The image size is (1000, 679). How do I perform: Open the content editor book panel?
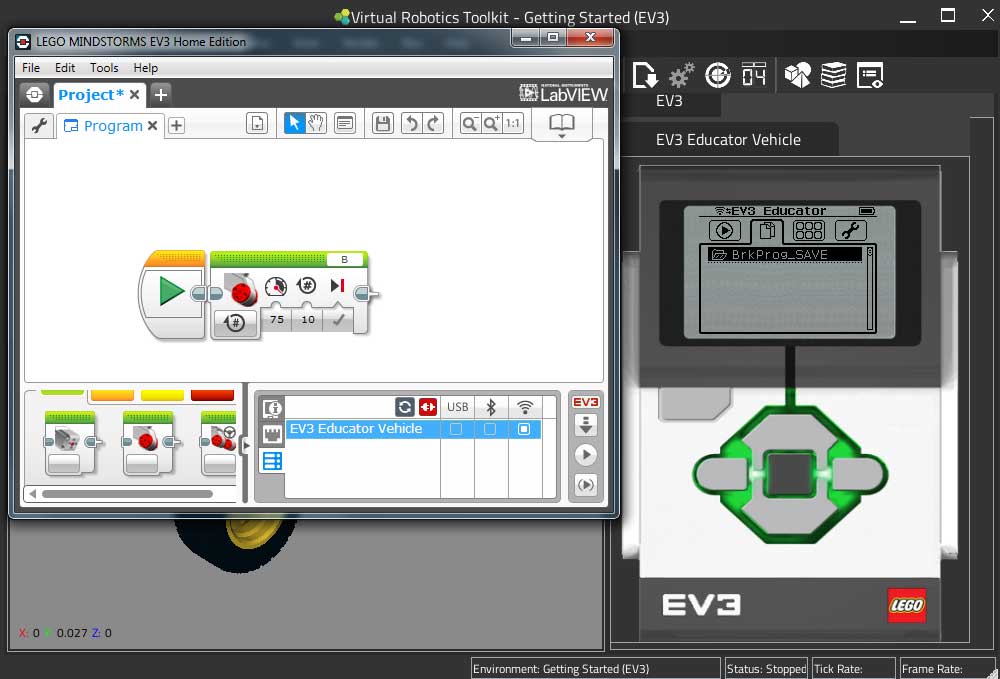562,124
